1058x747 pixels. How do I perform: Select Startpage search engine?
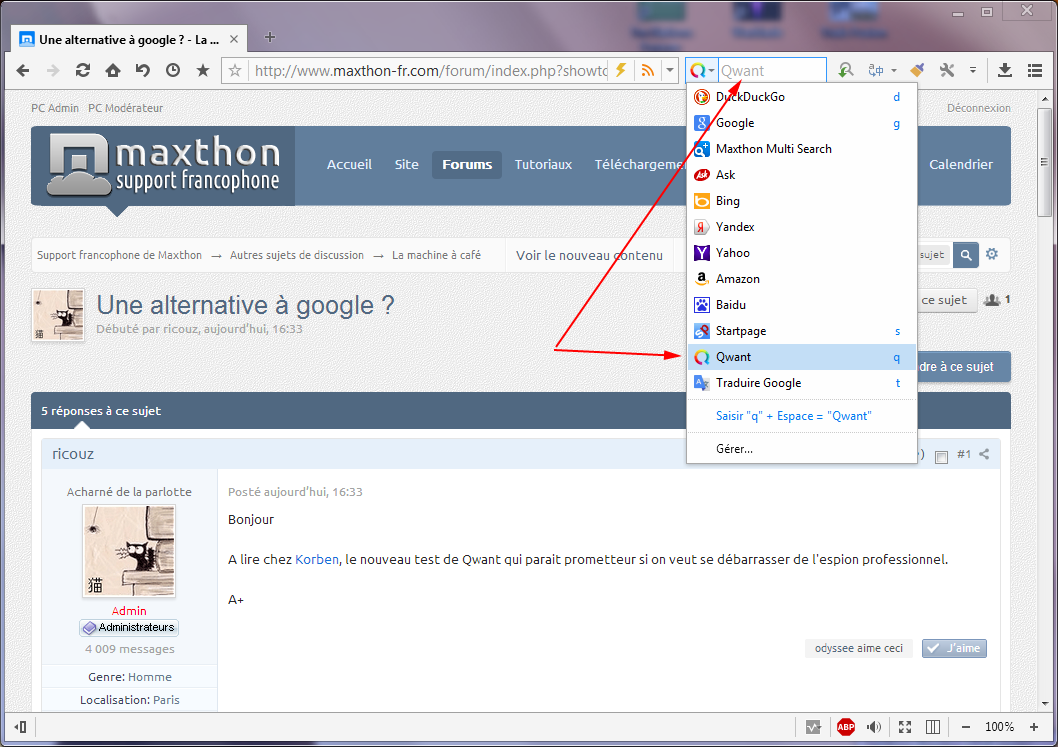click(802, 331)
